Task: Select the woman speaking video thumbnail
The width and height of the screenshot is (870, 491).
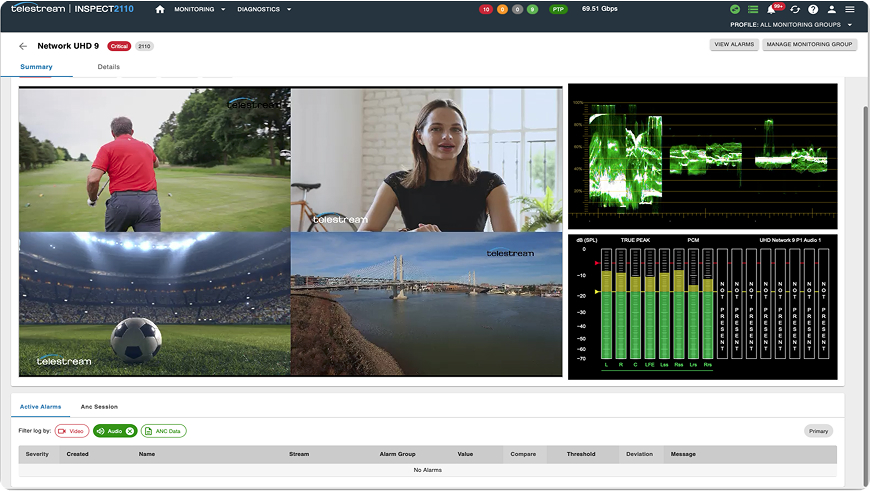Action: [x=426, y=160]
